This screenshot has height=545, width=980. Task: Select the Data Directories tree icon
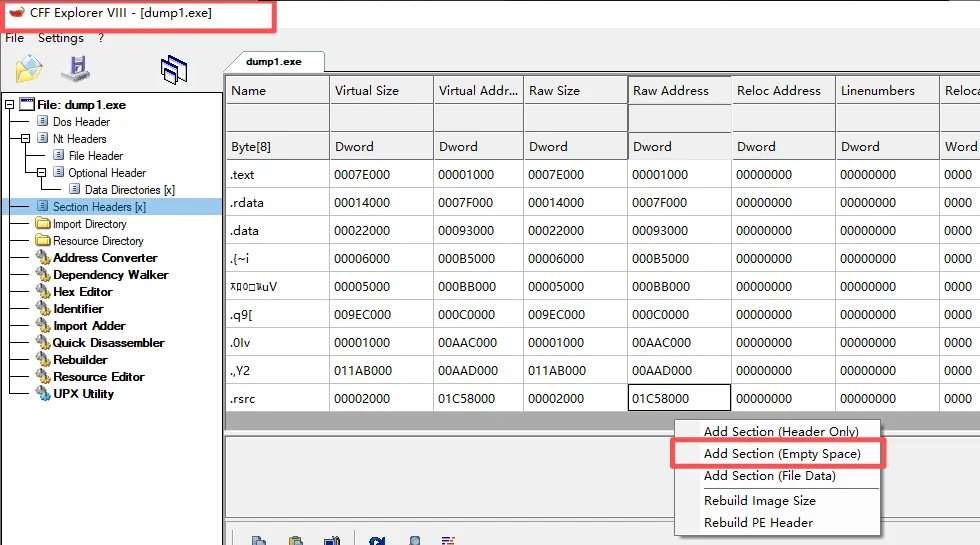click(75, 189)
